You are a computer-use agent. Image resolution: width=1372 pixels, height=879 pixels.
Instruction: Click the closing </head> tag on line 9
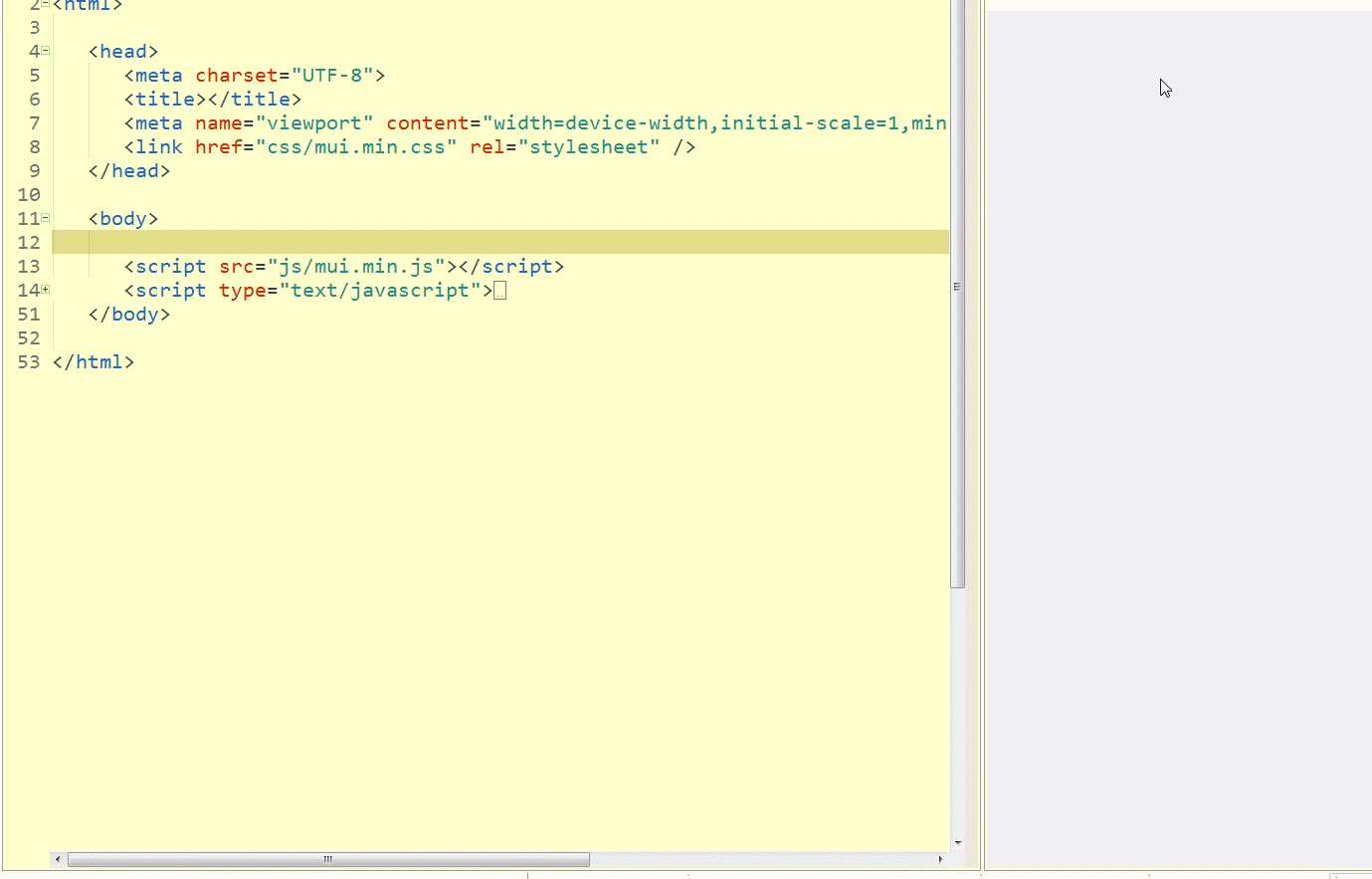tap(129, 171)
